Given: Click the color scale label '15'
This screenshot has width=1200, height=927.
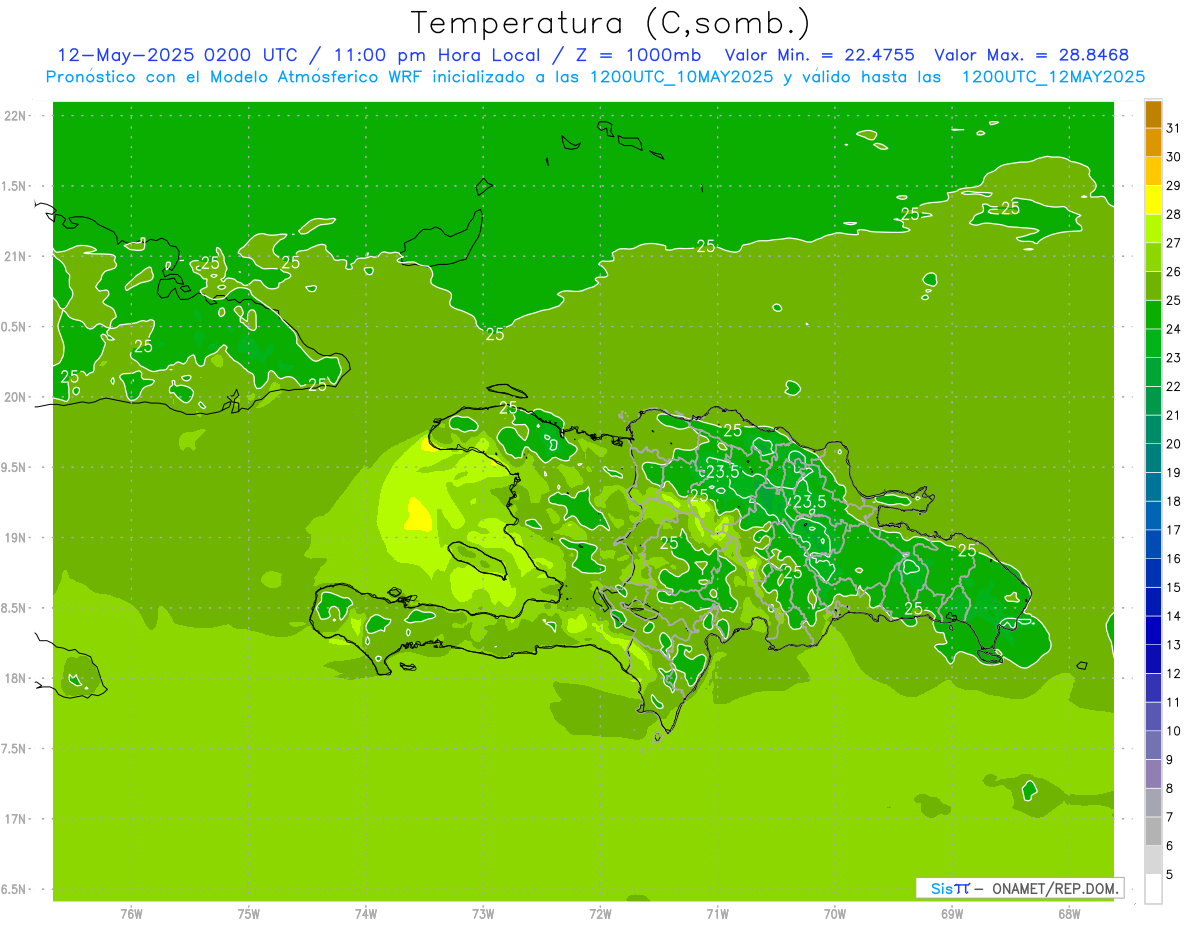Looking at the screenshot, I should 1174,587.
